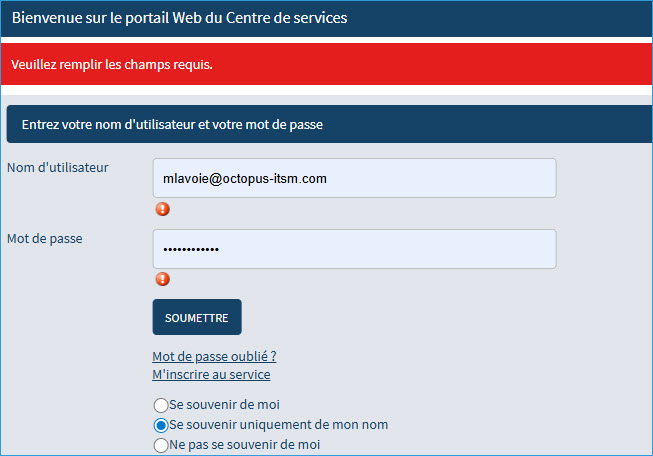The image size is (653, 456).
Task: Click the error icon below the password field
Action: [162, 279]
